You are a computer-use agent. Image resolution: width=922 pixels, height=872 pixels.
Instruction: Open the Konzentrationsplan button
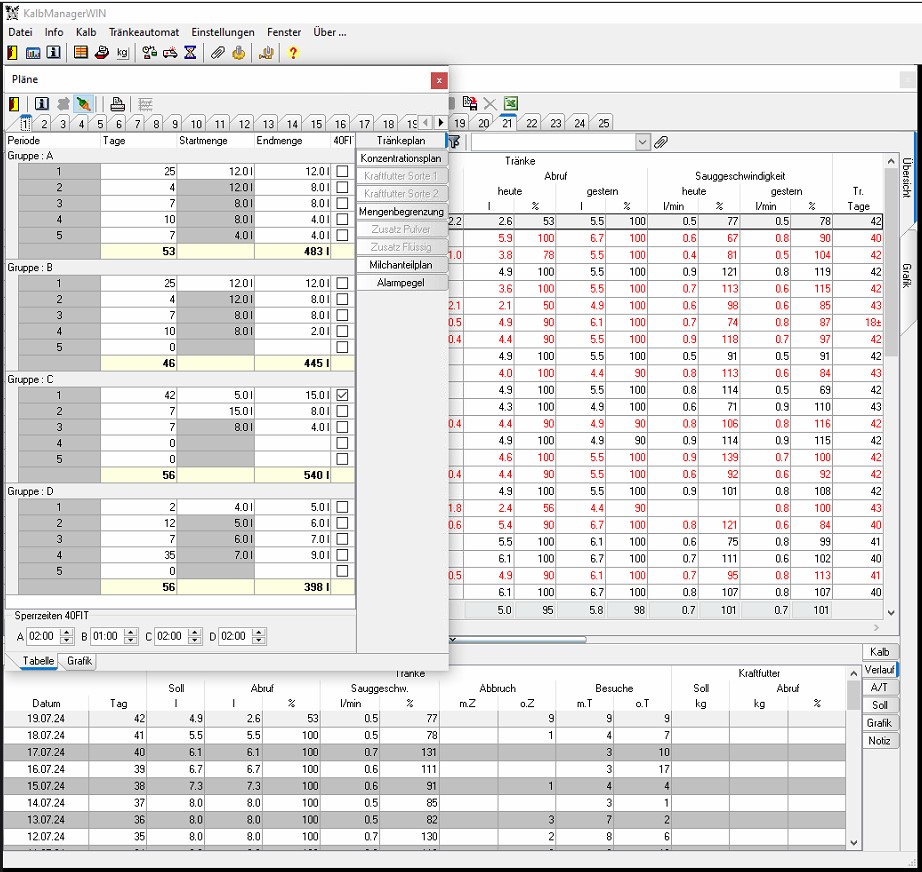pyautogui.click(x=400, y=158)
